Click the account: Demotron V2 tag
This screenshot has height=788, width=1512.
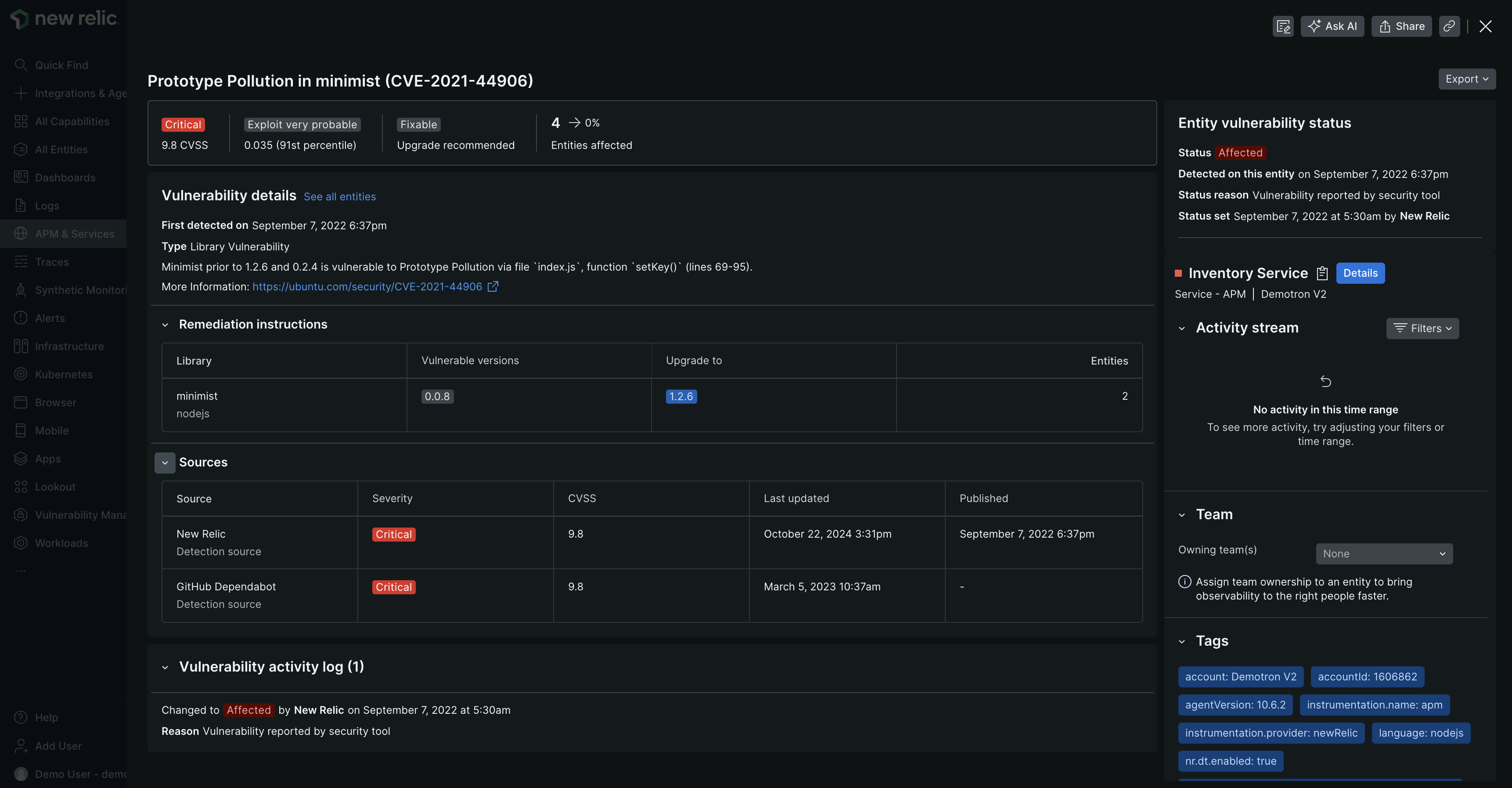click(x=1240, y=677)
